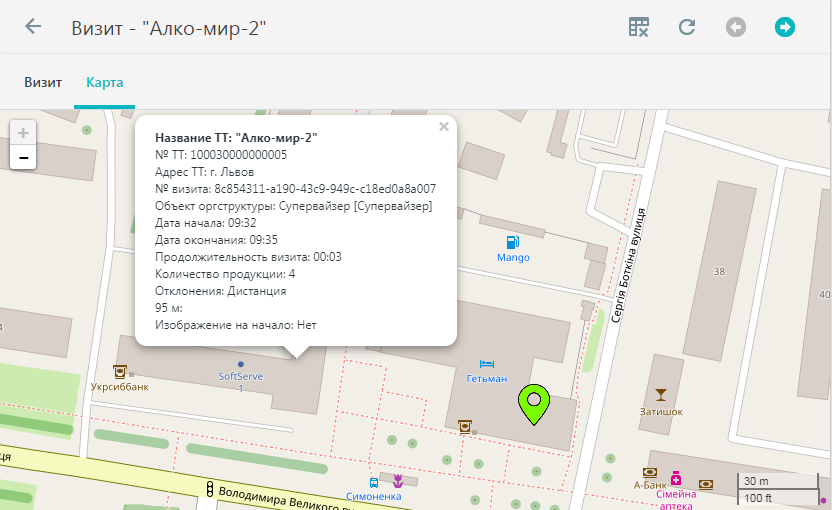Image resolution: width=832 pixels, height=510 pixels.
Task: Click the Дата окончания: 09:35 line
Action: pyautogui.click(x=216, y=240)
